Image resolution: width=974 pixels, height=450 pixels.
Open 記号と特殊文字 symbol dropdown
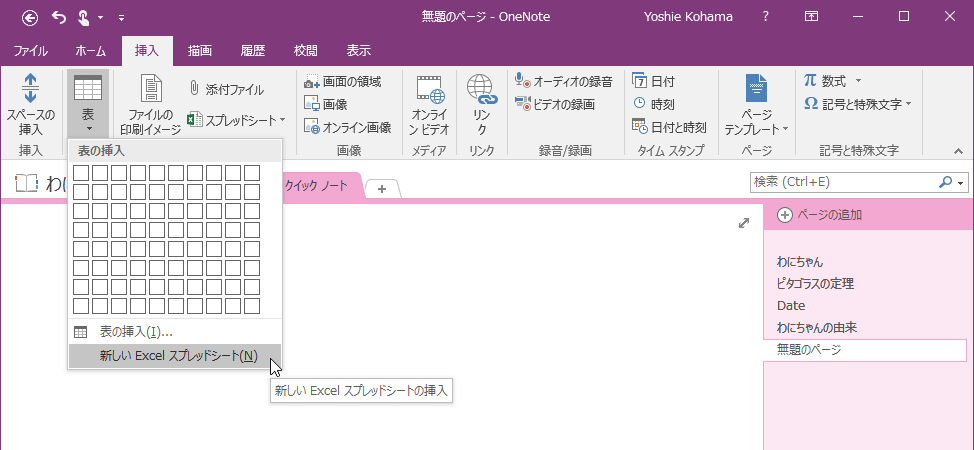(858, 104)
